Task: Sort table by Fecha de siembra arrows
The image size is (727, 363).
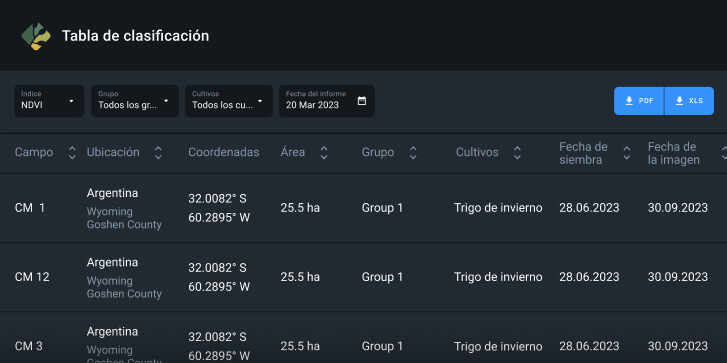Action: [x=626, y=153]
